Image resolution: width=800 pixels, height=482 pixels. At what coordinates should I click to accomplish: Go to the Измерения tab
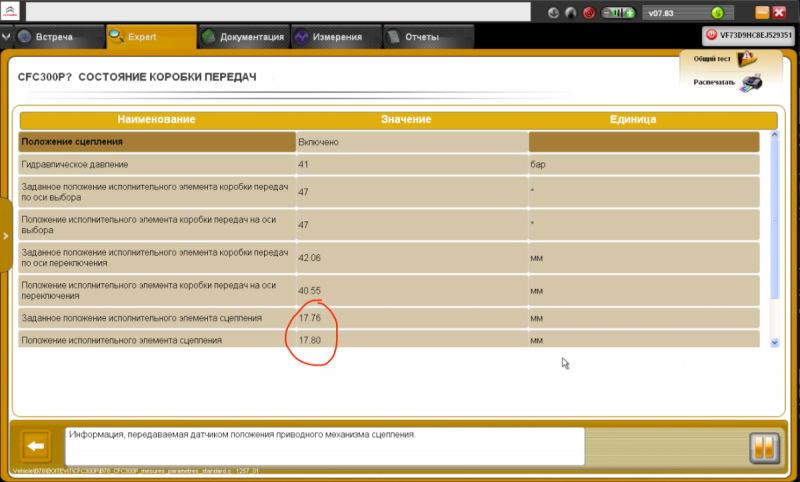click(x=336, y=37)
